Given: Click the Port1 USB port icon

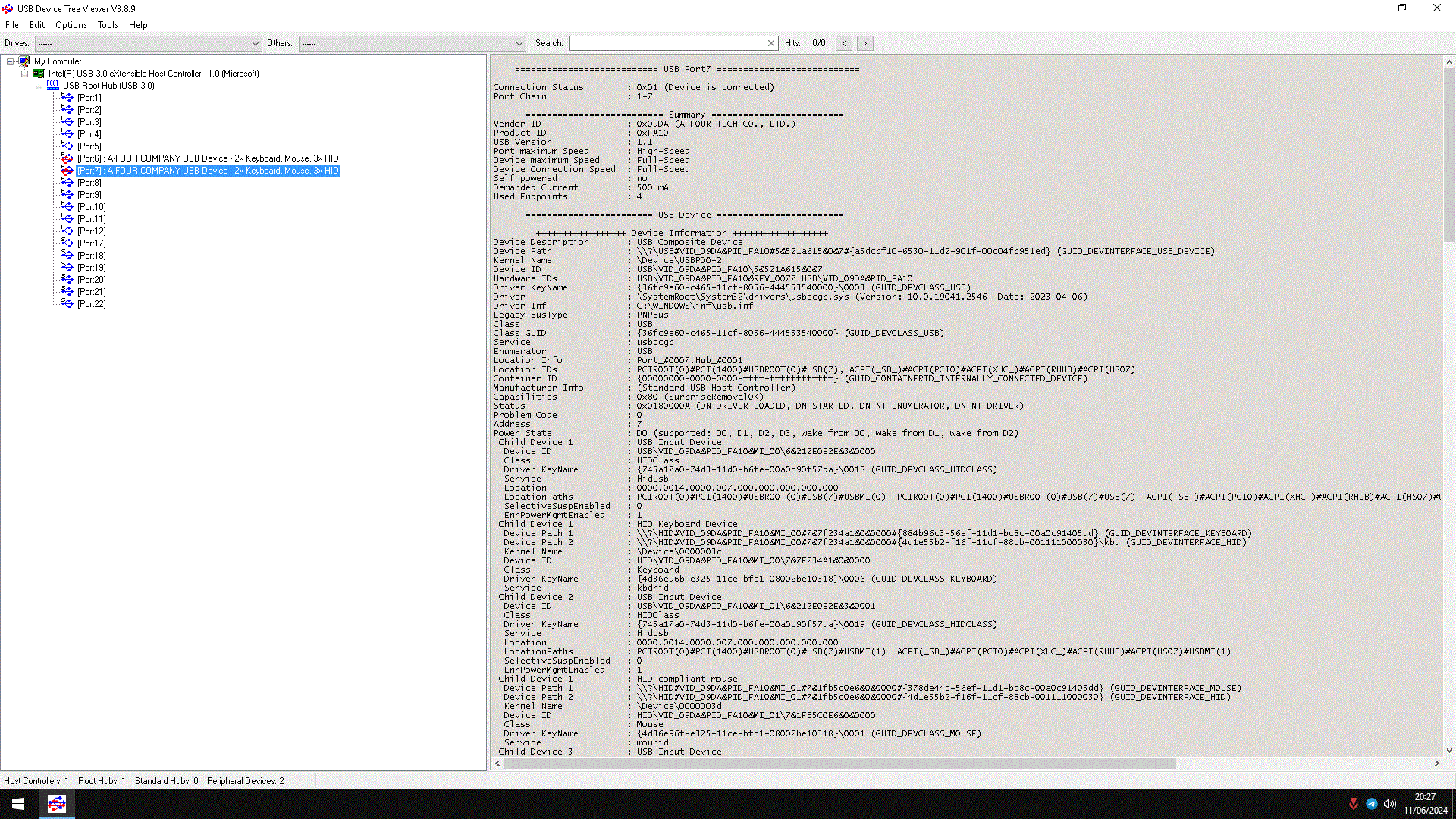Looking at the screenshot, I should 67,98.
